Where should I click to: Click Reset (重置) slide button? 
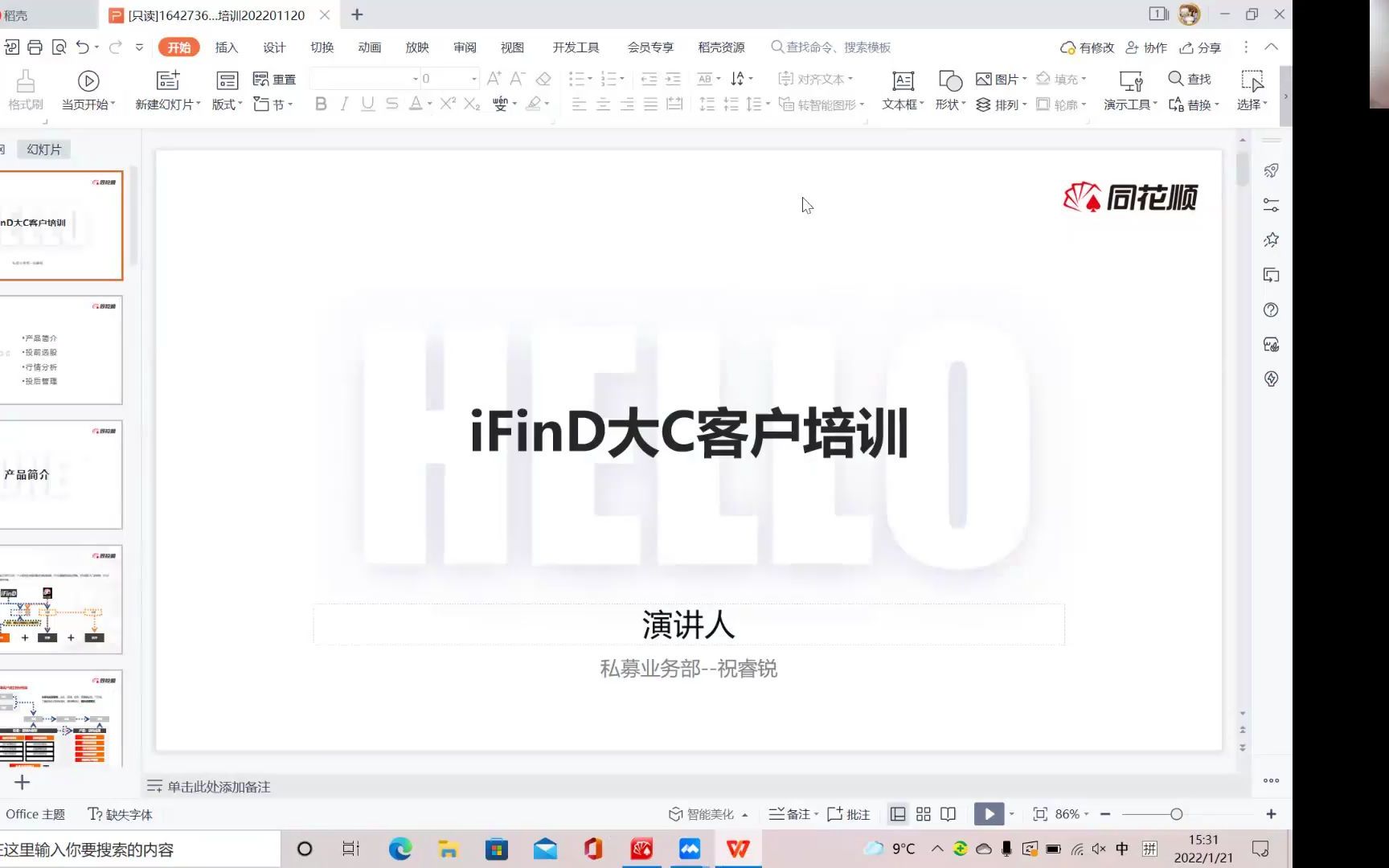click(274, 79)
